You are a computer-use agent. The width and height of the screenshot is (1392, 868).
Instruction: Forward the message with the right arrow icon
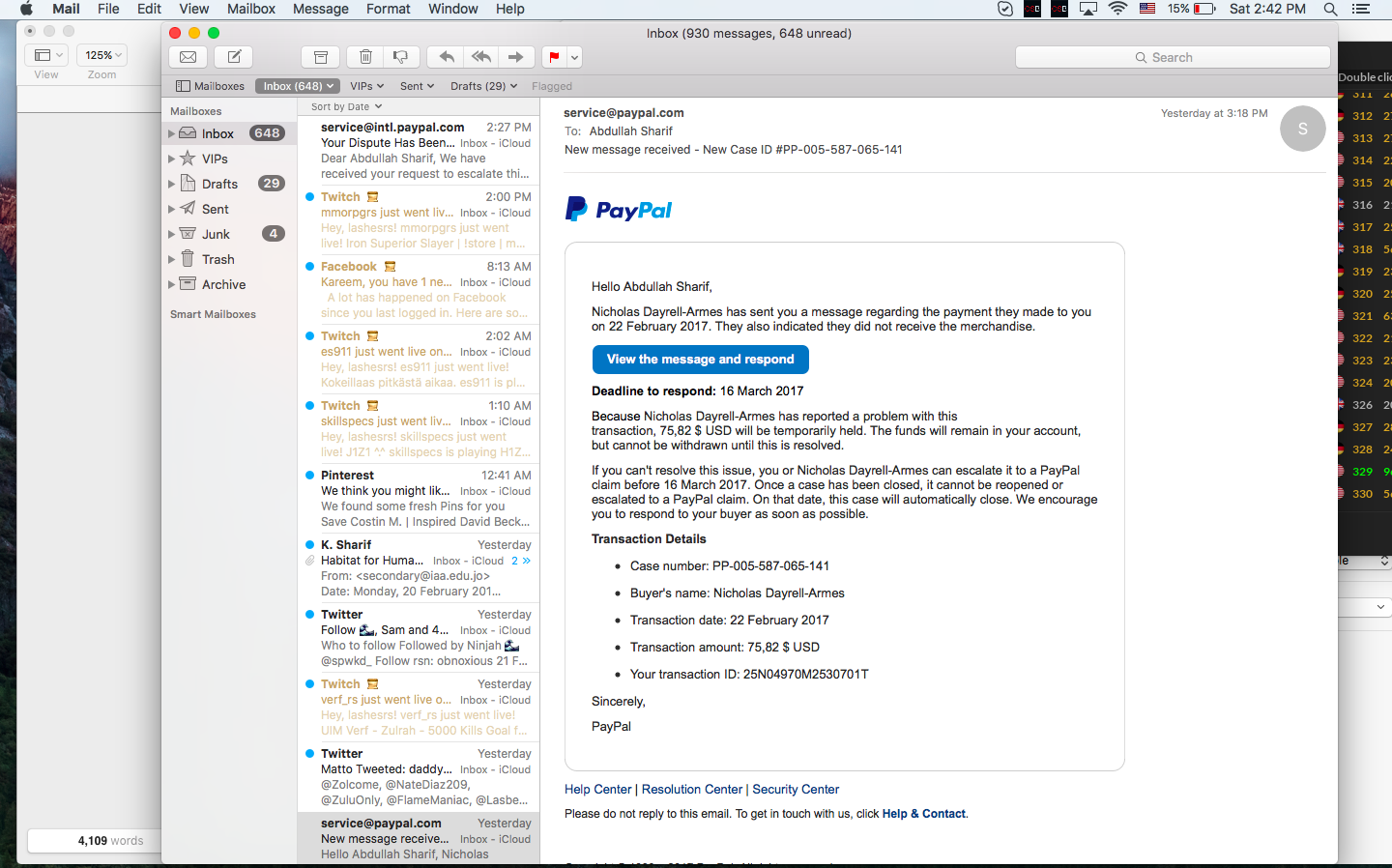[516, 57]
